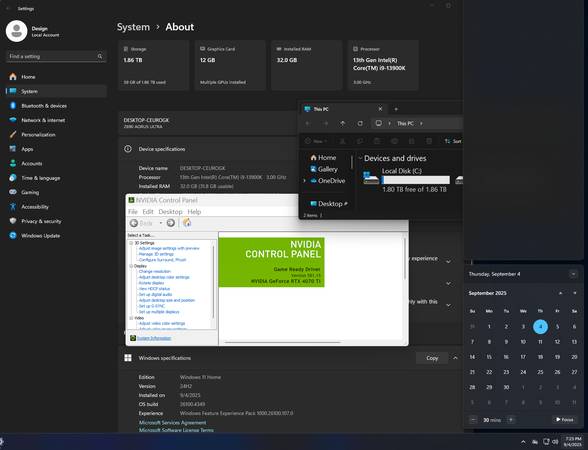588x450 pixels.
Task: Open Manage 3D settings task
Action: coord(156,254)
